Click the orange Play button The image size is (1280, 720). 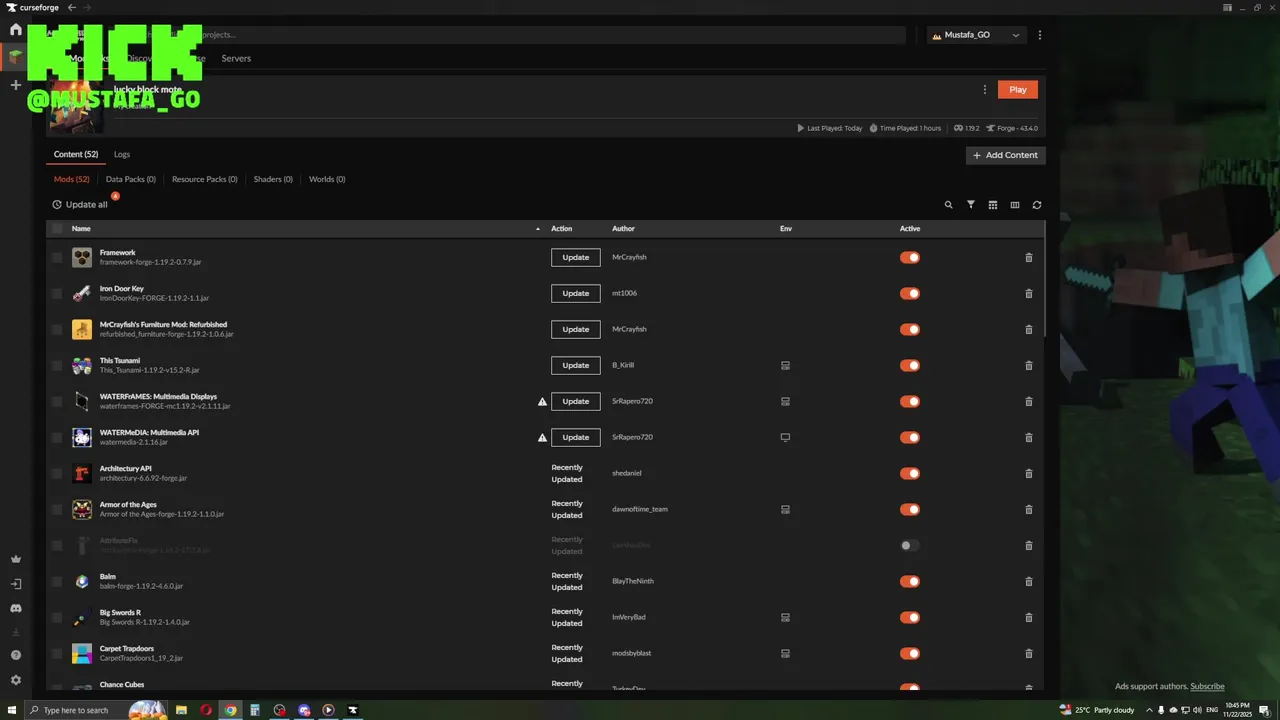click(x=1018, y=90)
